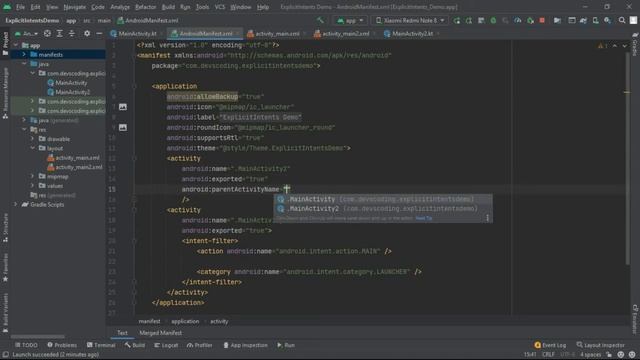Select activity_main.xml in project tree

point(73,158)
